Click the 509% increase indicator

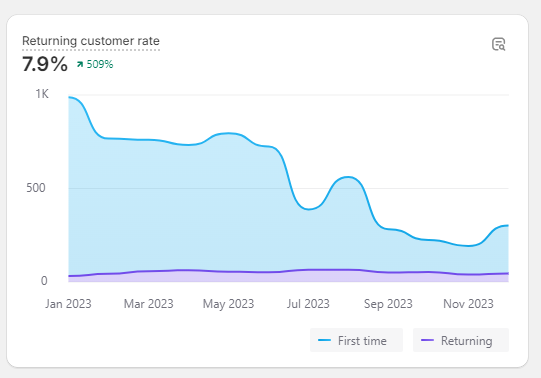tap(100, 64)
